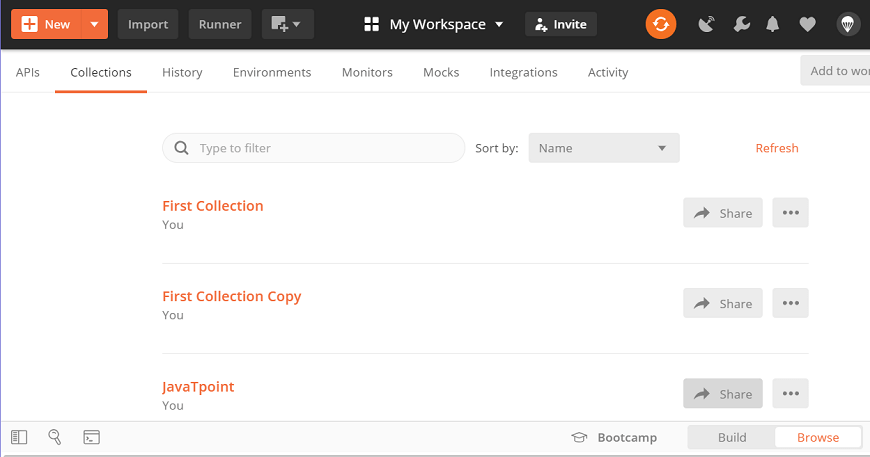The image size is (870, 457).
Task: Switch to Build mode
Action: 732,438
